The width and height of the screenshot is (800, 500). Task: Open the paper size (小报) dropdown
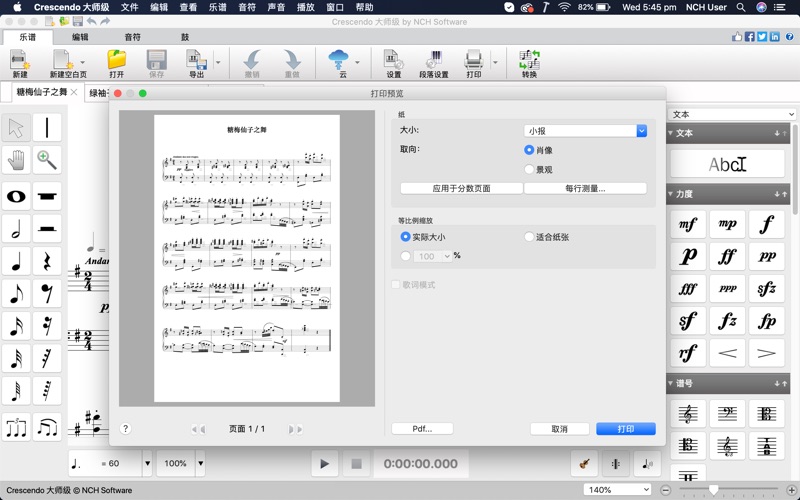585,131
